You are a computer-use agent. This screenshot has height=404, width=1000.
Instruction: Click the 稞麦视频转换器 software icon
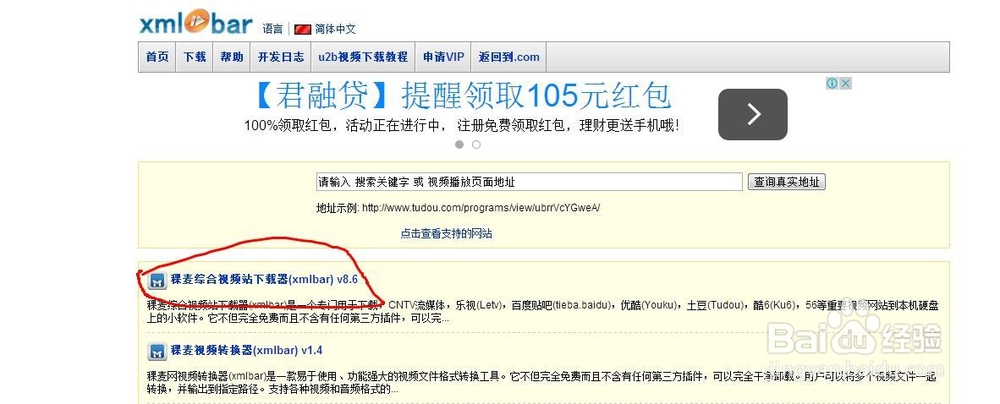(x=157, y=352)
